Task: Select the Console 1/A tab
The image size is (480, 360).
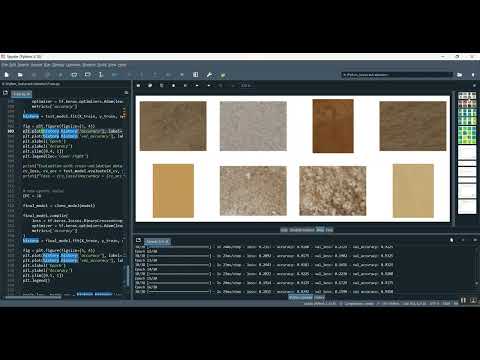Action: (x=157, y=241)
